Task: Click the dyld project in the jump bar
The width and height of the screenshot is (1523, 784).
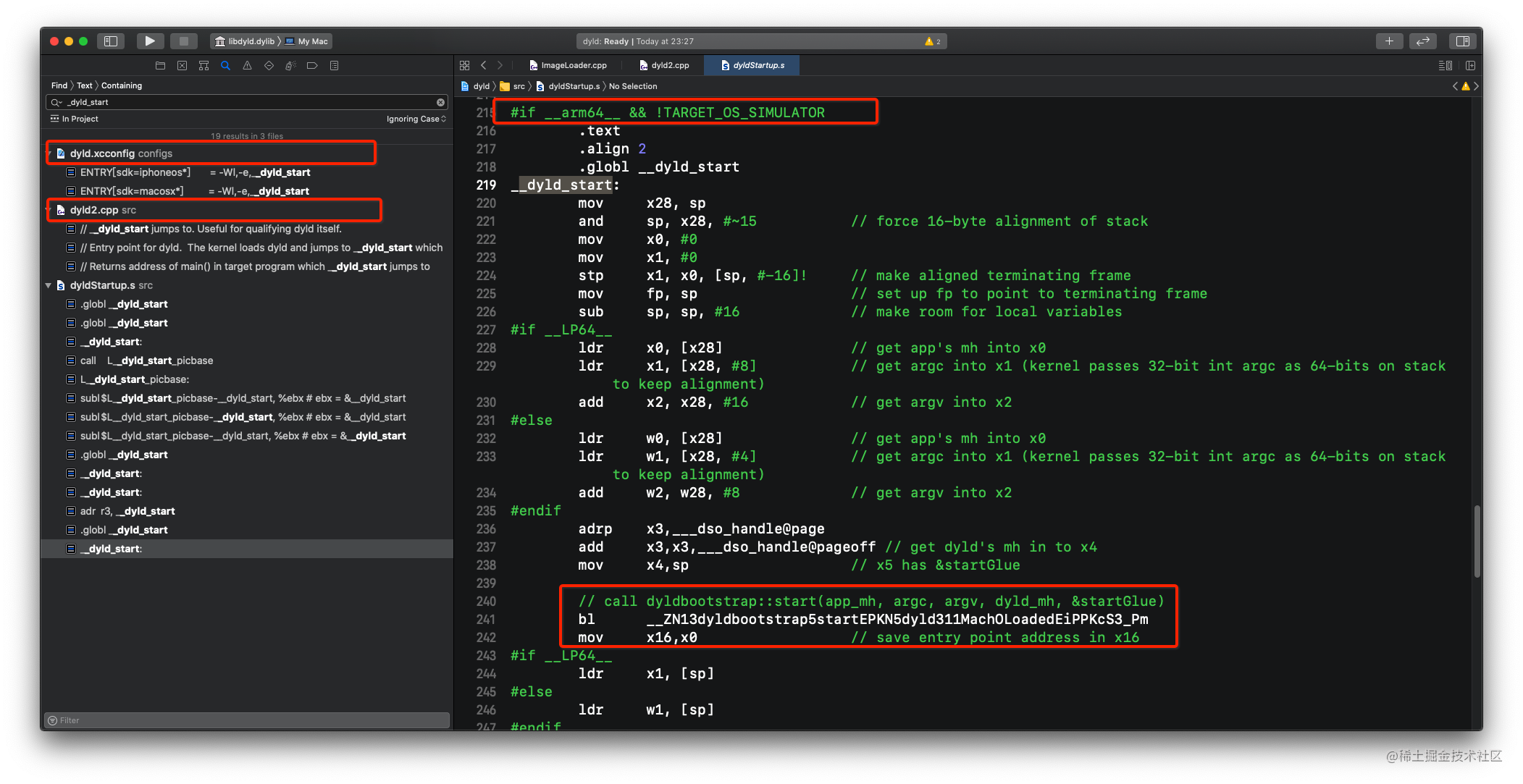Action: 476,86
